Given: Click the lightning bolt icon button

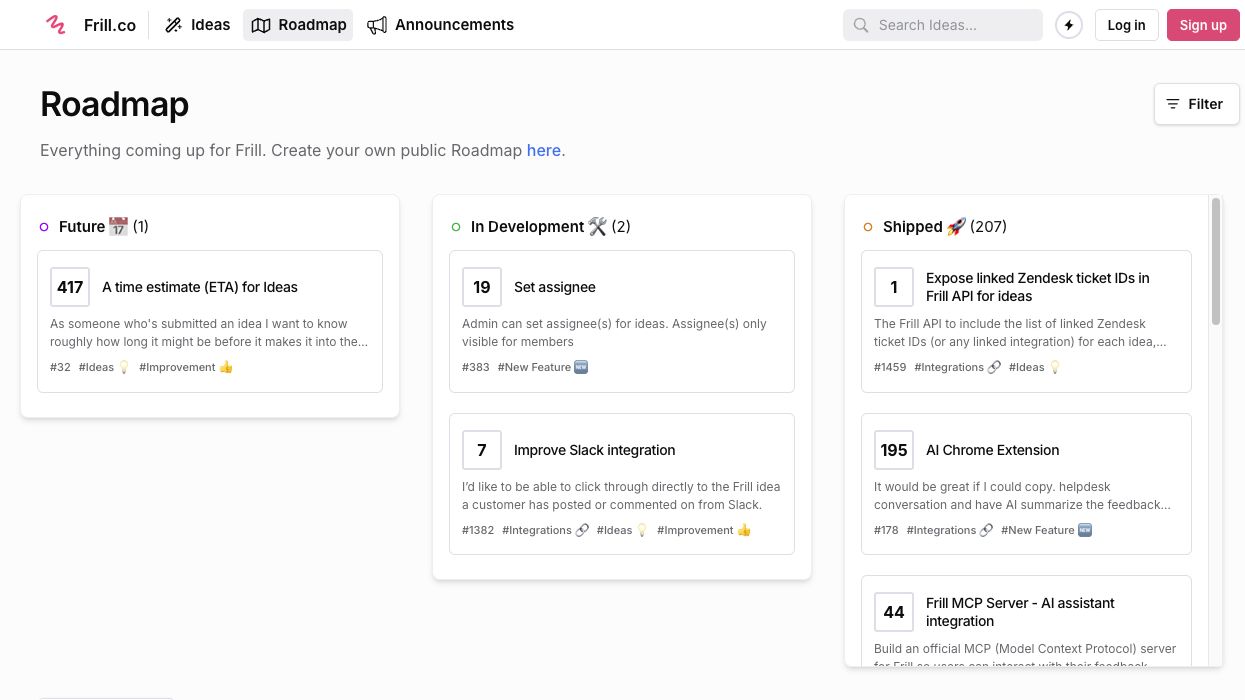Looking at the screenshot, I should coord(1069,25).
